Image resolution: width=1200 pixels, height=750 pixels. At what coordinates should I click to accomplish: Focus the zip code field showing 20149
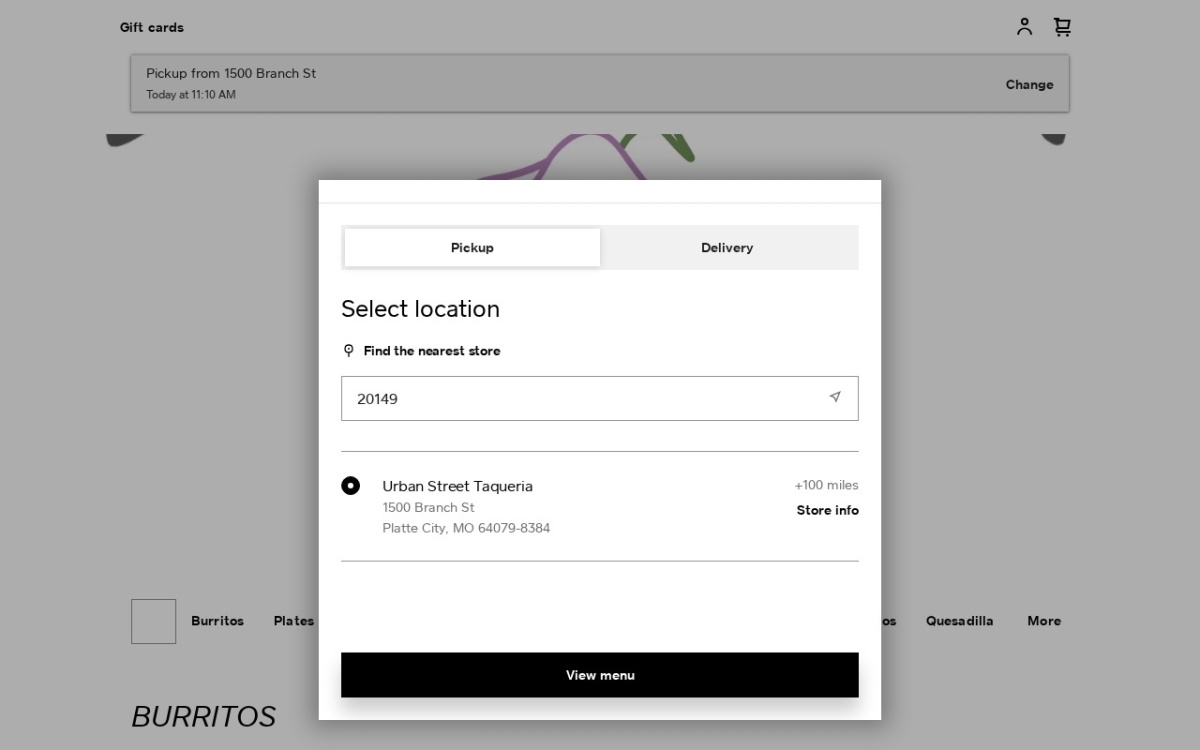[x=600, y=398]
